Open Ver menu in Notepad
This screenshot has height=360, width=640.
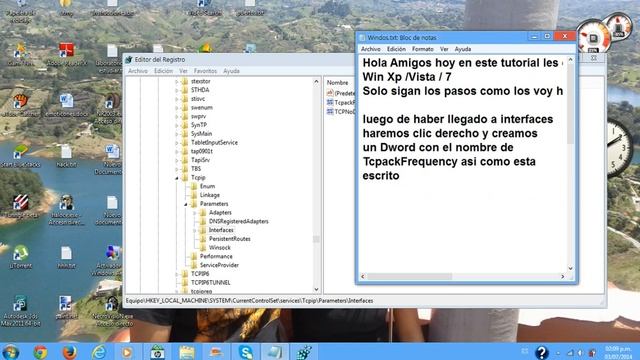444,49
